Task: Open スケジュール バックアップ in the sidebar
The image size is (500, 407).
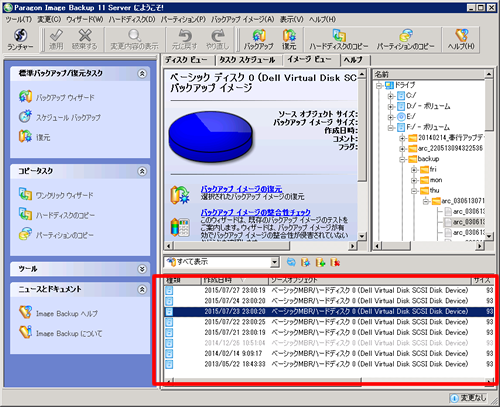Action: click(x=59, y=117)
